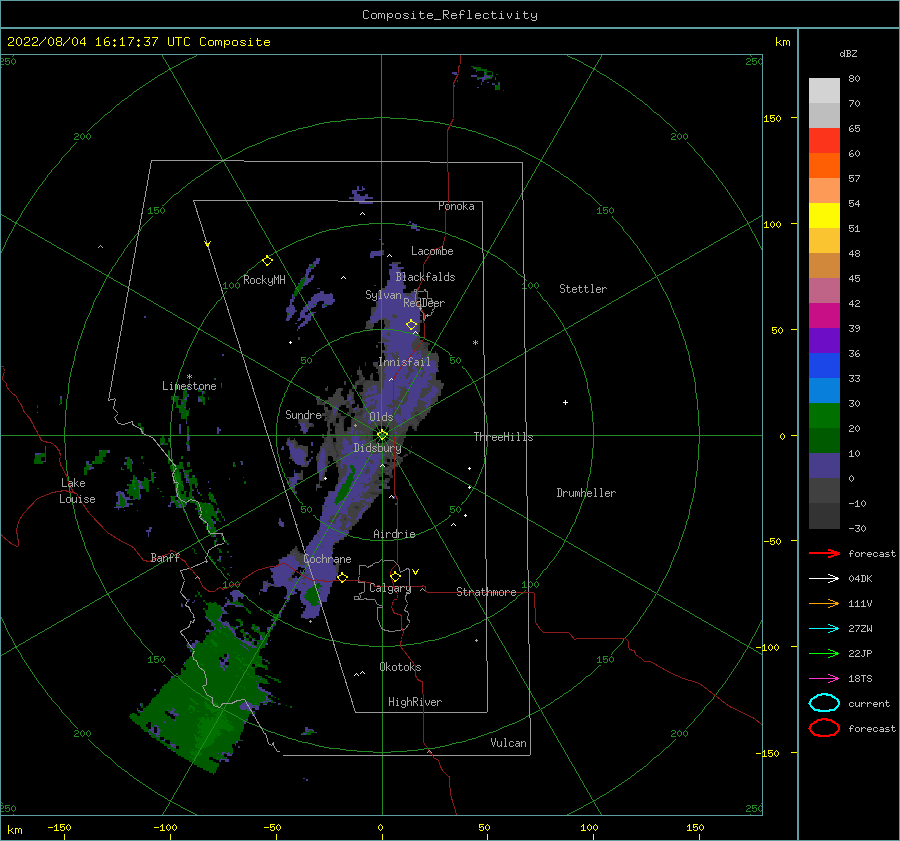
Task: Click the asterisk marker above Limestone
Action: click(189, 377)
